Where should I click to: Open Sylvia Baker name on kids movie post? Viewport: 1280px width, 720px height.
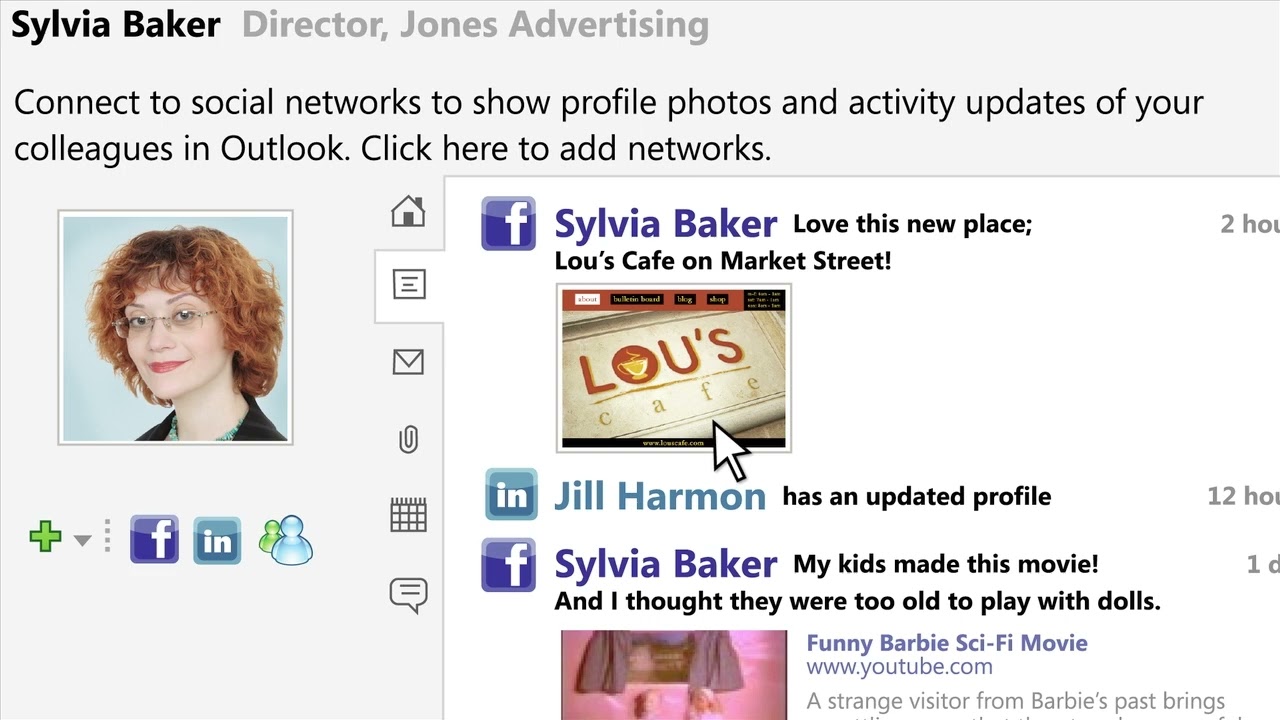click(665, 565)
